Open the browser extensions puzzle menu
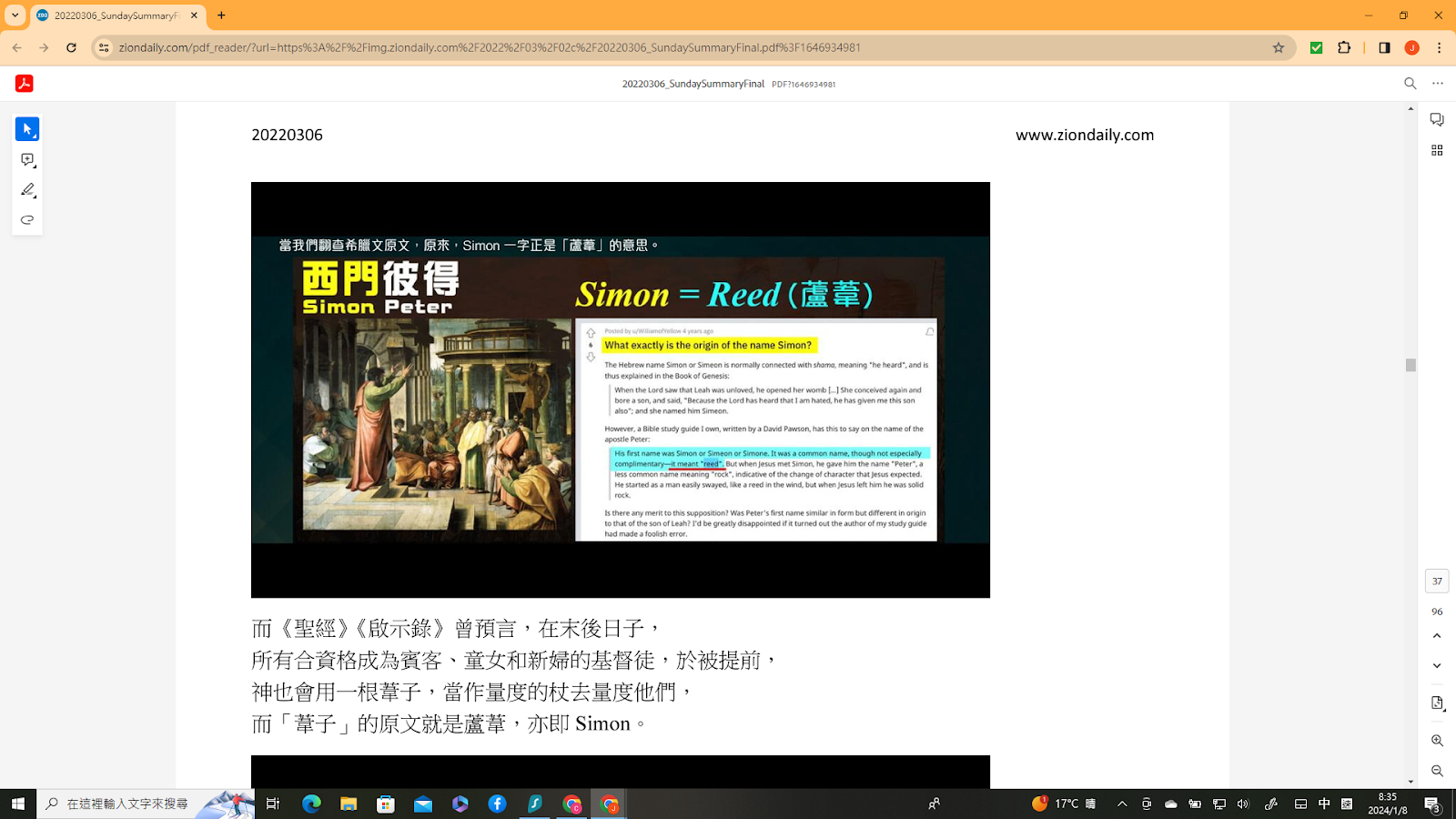Viewport: 1456px width, 819px height. coord(1344,47)
